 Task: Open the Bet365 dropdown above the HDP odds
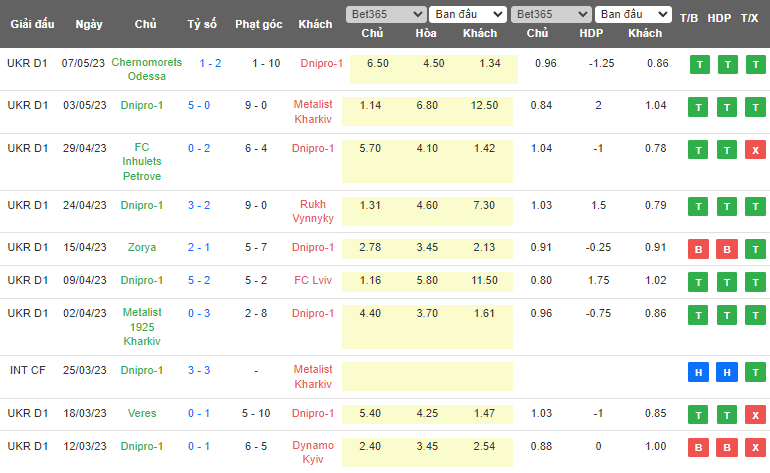tap(550, 15)
